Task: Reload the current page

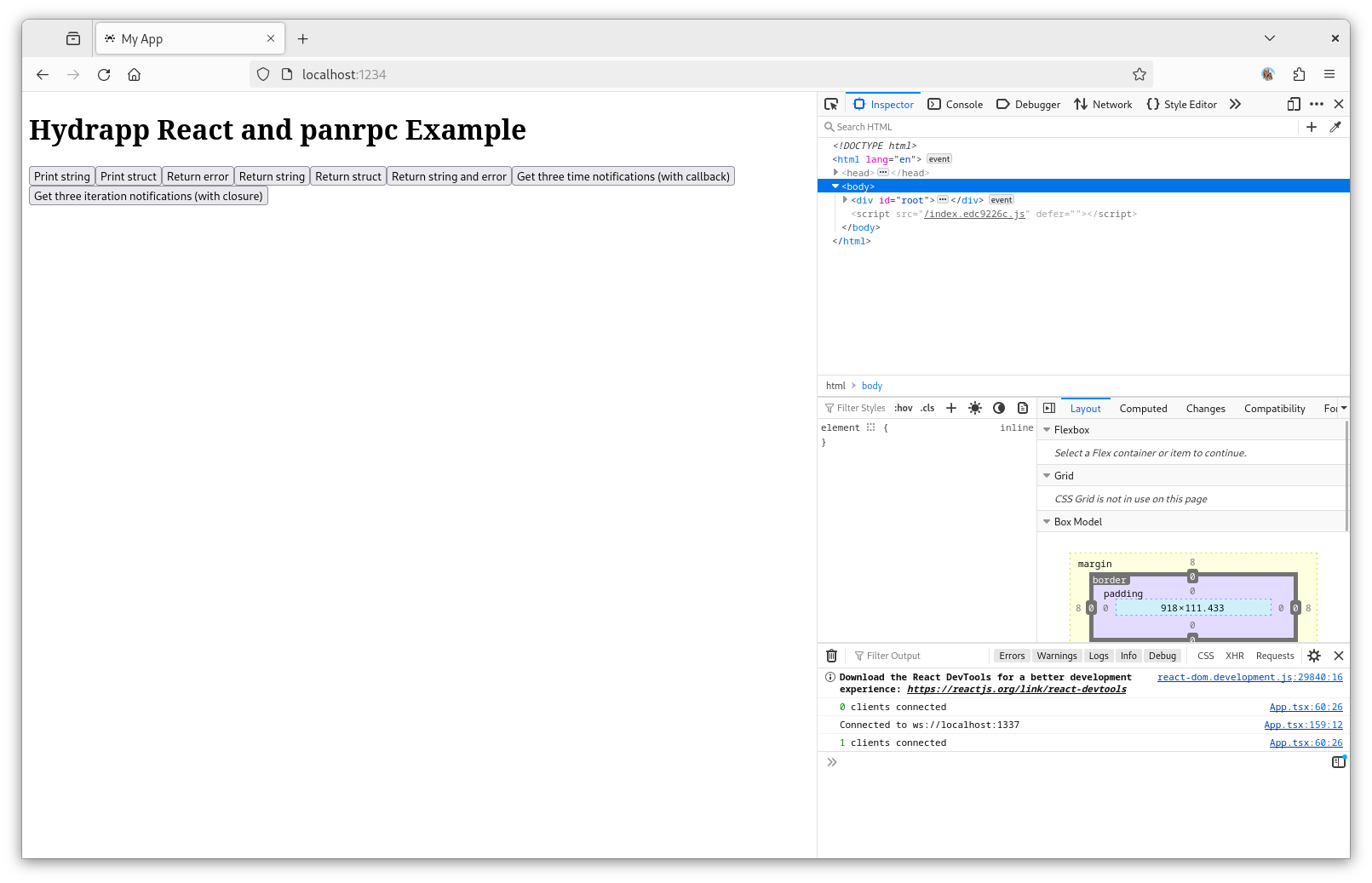Action: pos(104,75)
